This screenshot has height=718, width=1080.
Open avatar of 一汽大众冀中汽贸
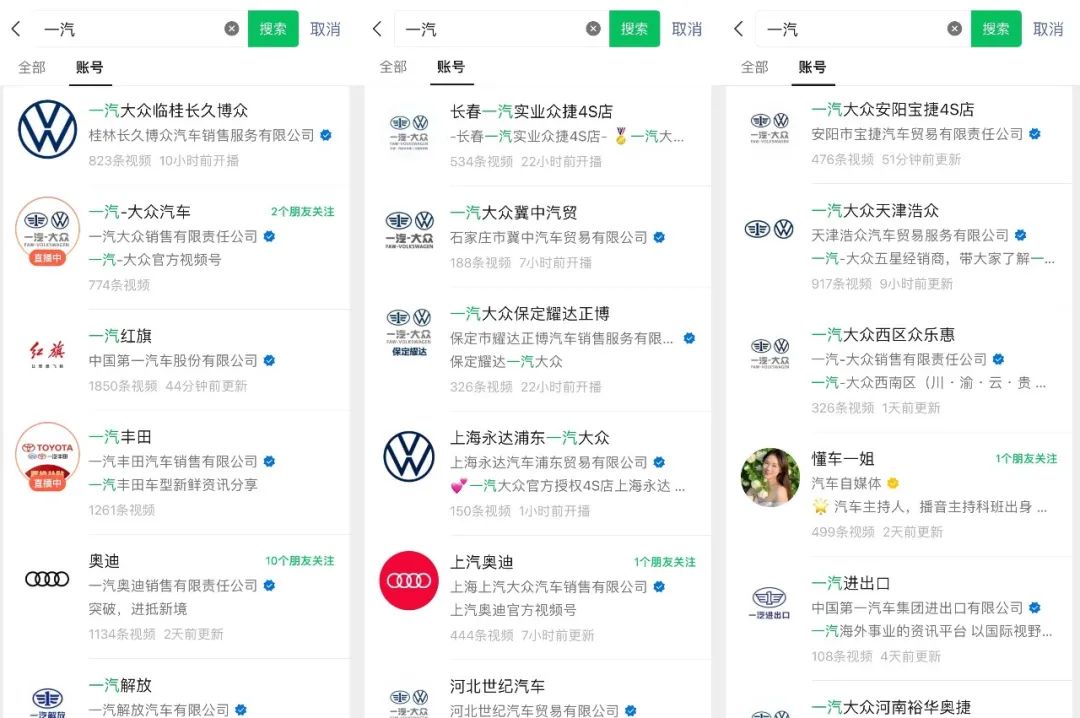coord(409,230)
